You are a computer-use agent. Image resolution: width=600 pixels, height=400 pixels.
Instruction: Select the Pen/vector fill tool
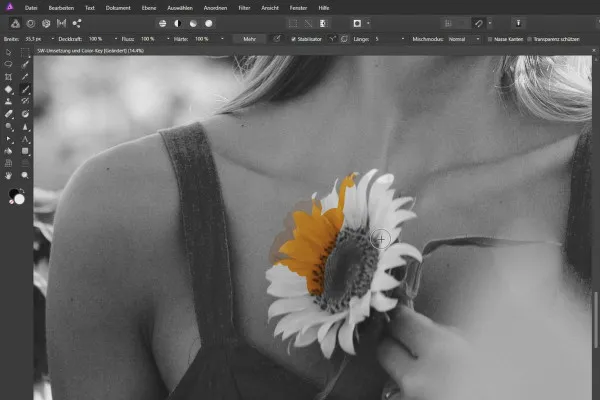[8, 151]
